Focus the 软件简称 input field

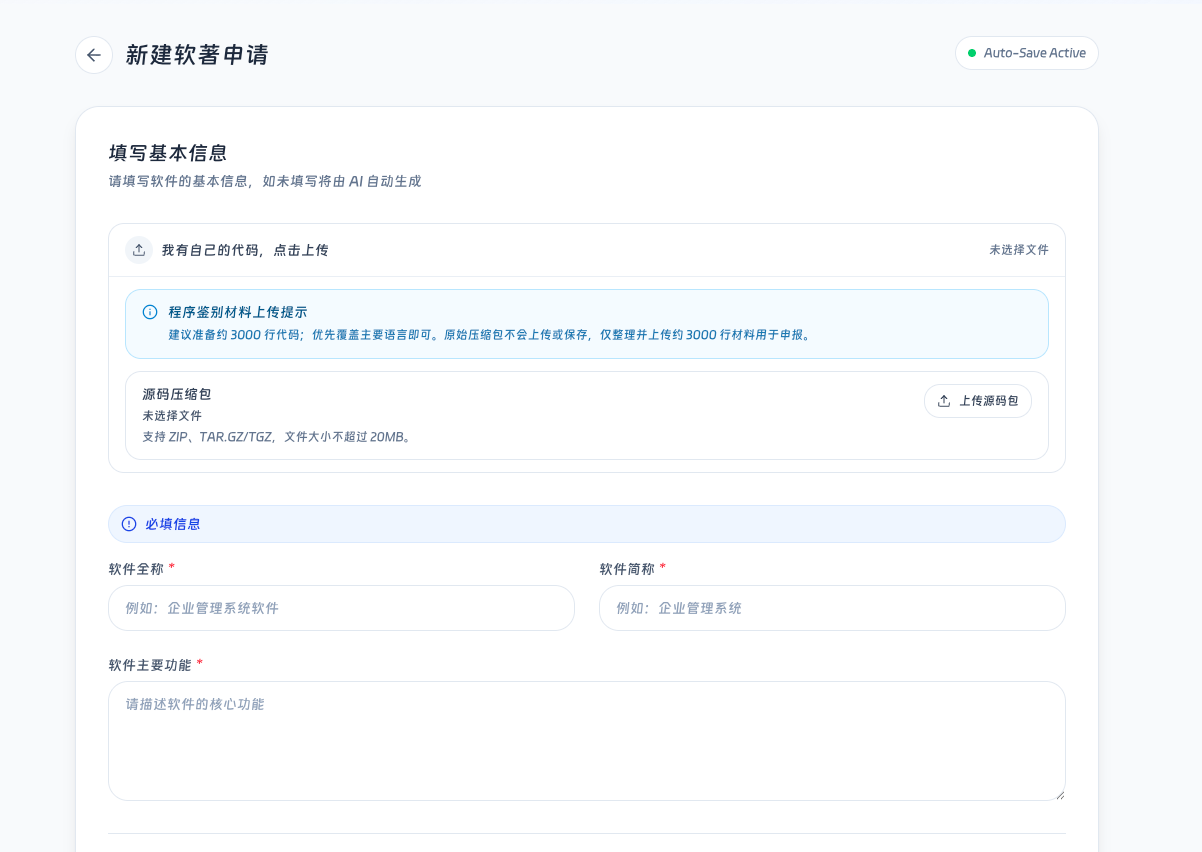[x=831, y=608]
